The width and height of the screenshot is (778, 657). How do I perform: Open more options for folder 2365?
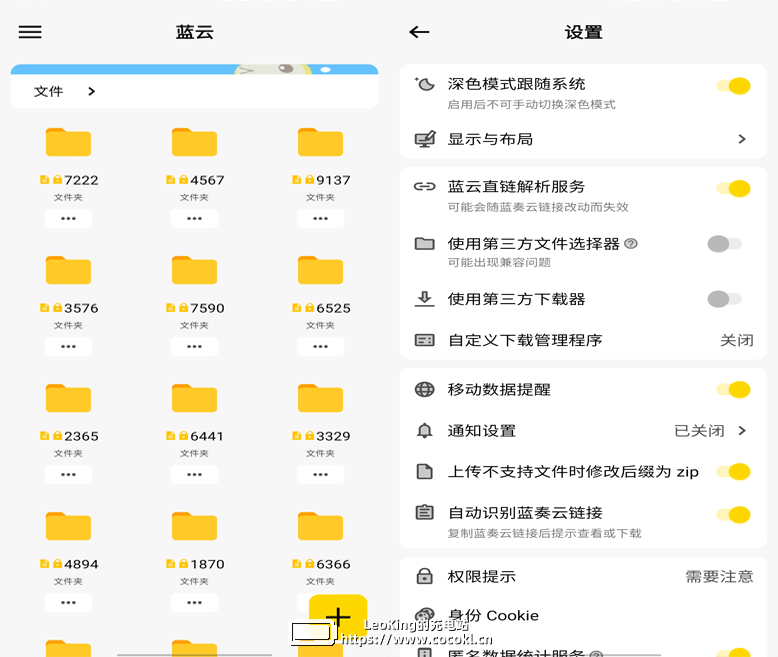pyautogui.click(x=68, y=474)
